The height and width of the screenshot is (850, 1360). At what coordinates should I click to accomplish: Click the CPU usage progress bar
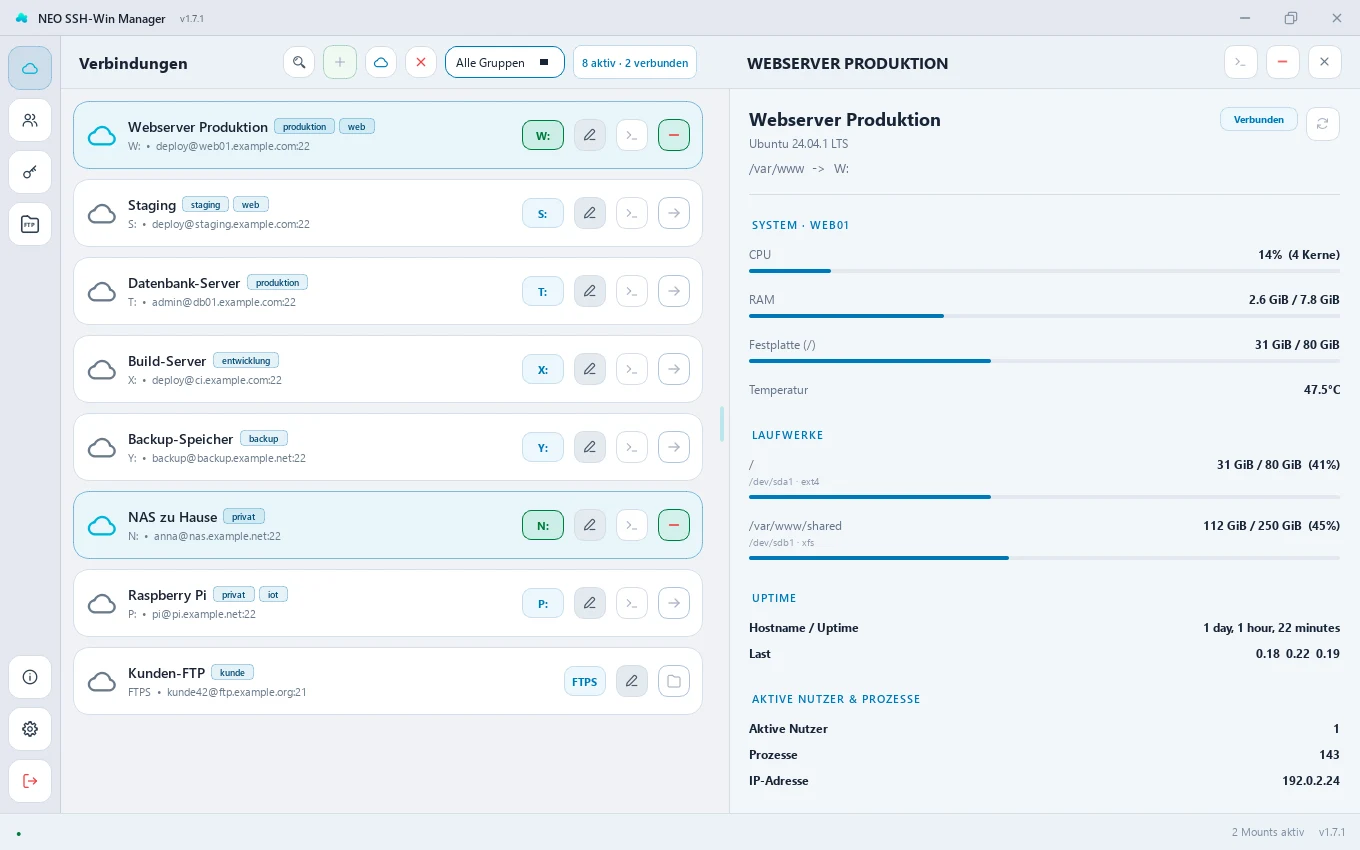(1044, 271)
